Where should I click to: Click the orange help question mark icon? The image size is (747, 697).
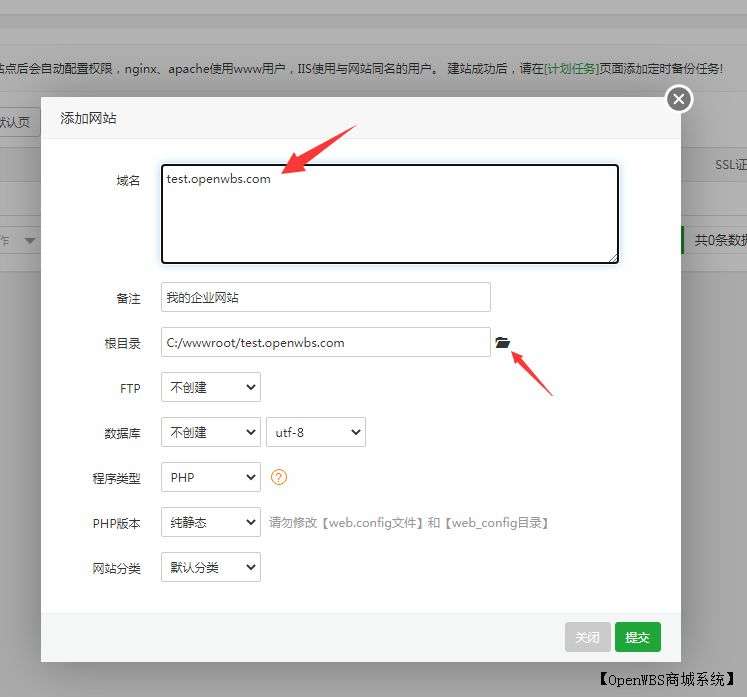pyautogui.click(x=279, y=477)
